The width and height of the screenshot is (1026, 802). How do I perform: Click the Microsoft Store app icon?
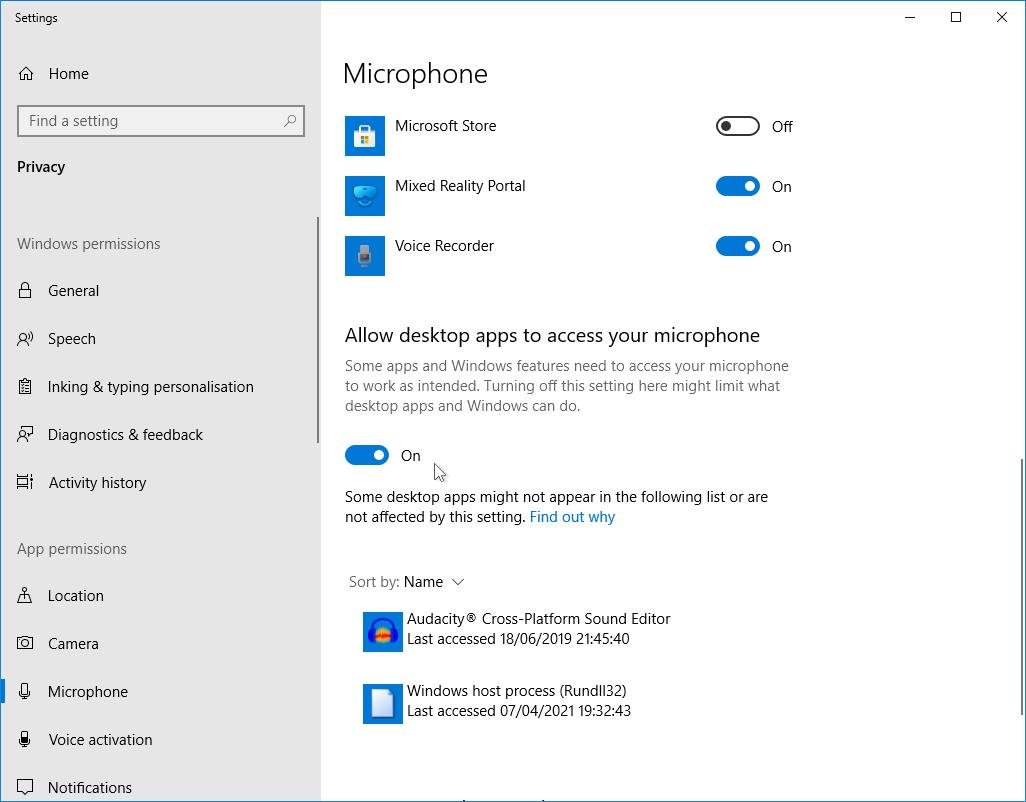point(365,136)
